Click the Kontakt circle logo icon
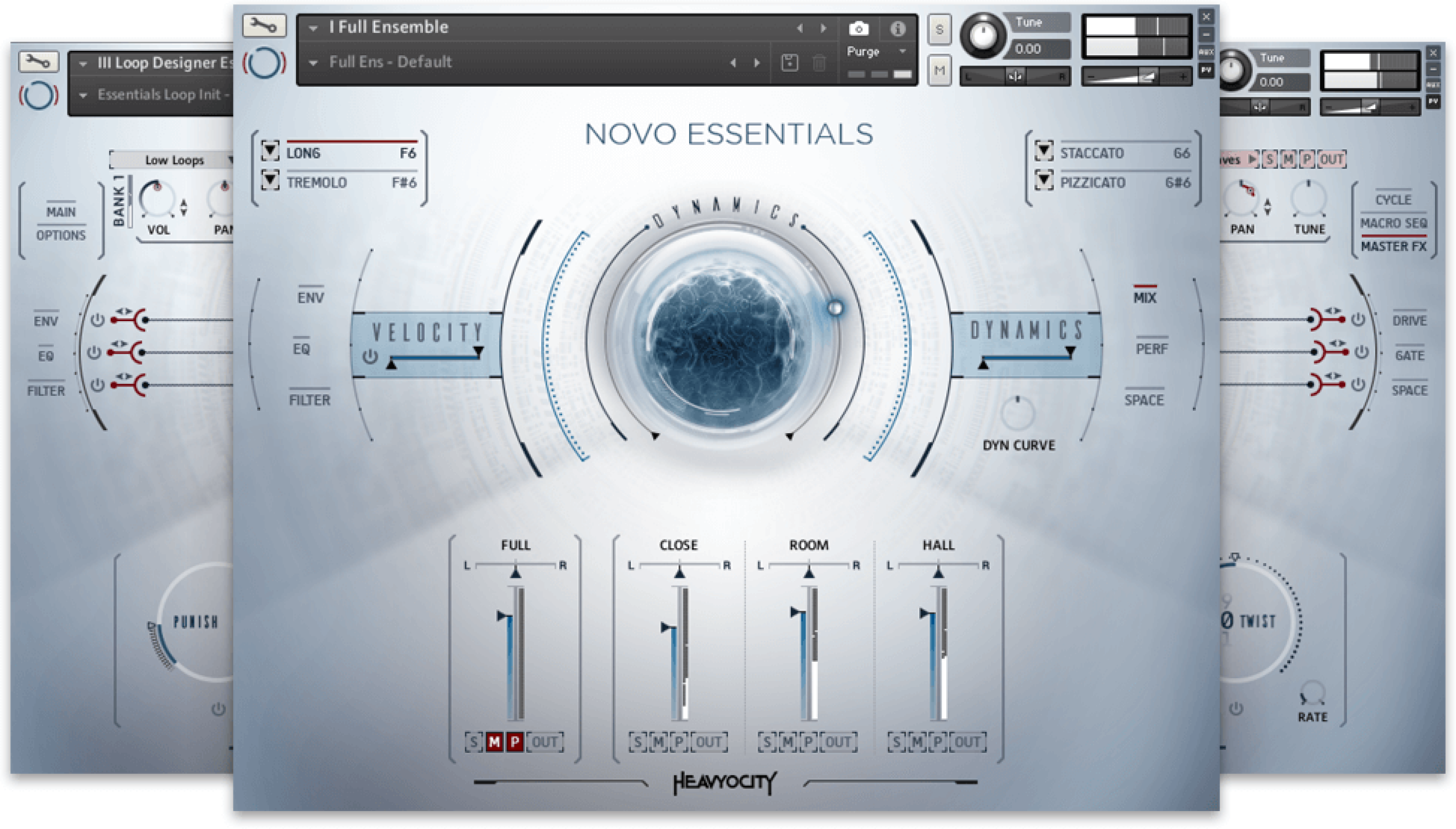1456x829 pixels. 265,63
